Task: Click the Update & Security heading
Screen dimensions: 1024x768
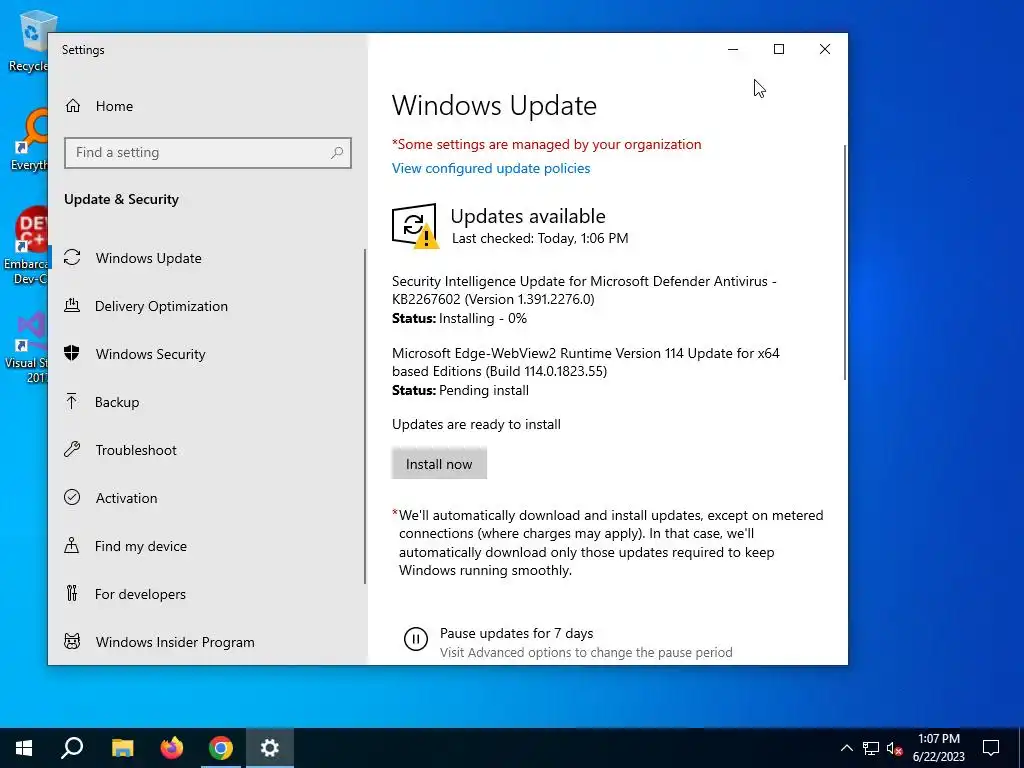Action: tap(121, 199)
